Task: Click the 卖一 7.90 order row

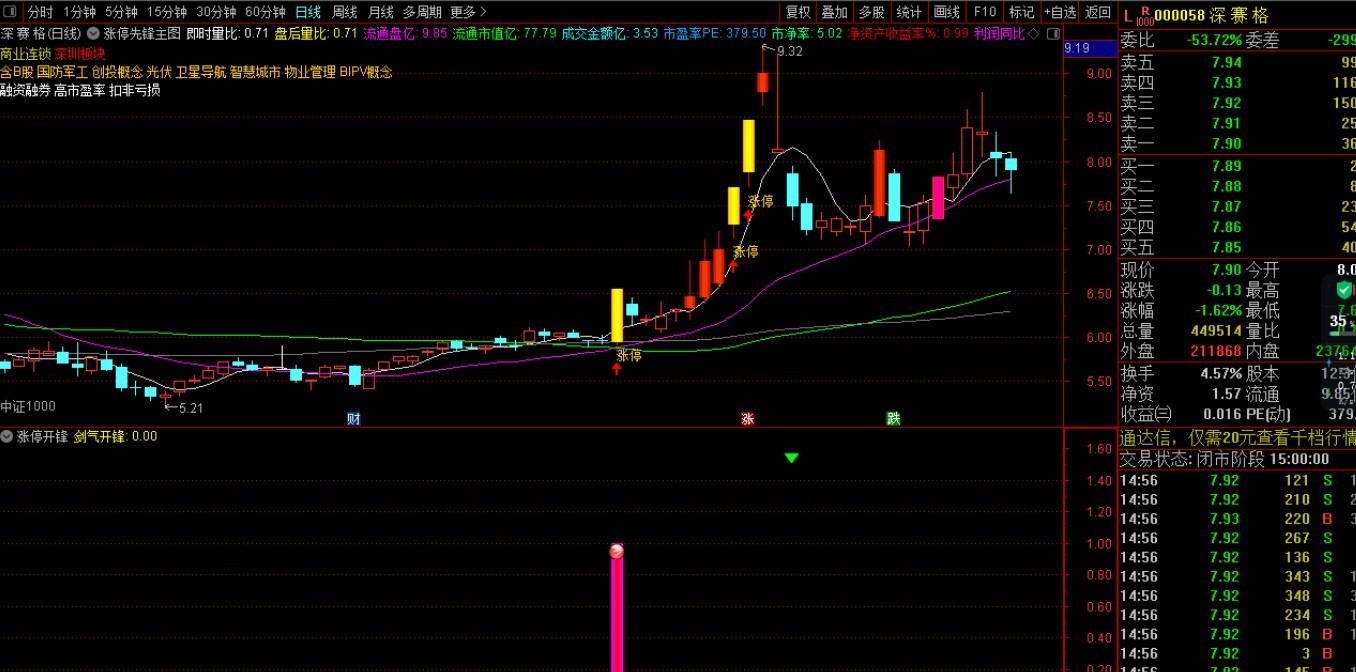Action: click(1237, 144)
